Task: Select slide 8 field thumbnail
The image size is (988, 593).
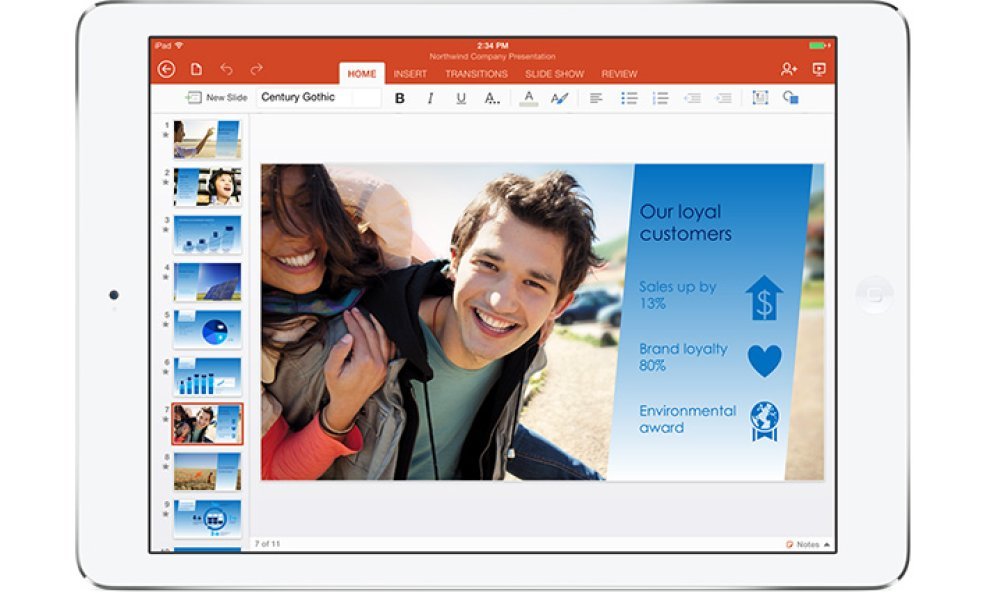Action: click(207, 471)
